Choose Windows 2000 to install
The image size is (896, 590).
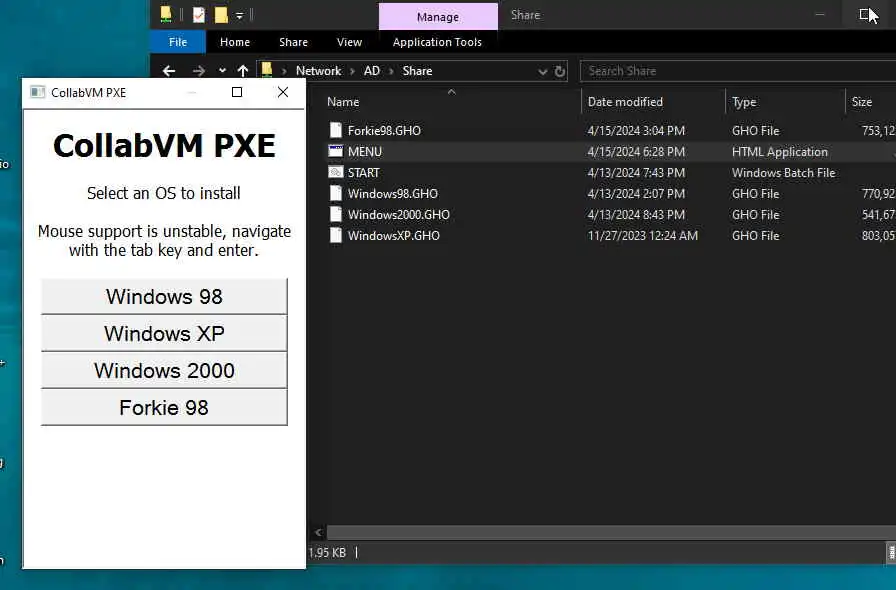pos(164,370)
